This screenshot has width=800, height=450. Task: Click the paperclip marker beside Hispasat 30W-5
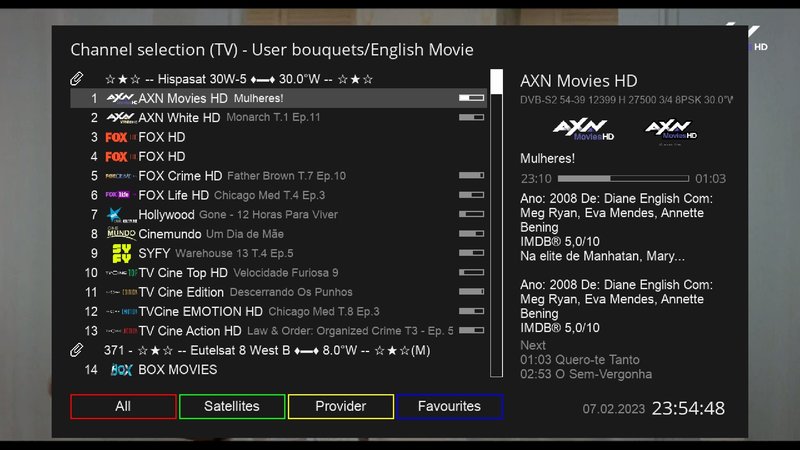pos(77,79)
